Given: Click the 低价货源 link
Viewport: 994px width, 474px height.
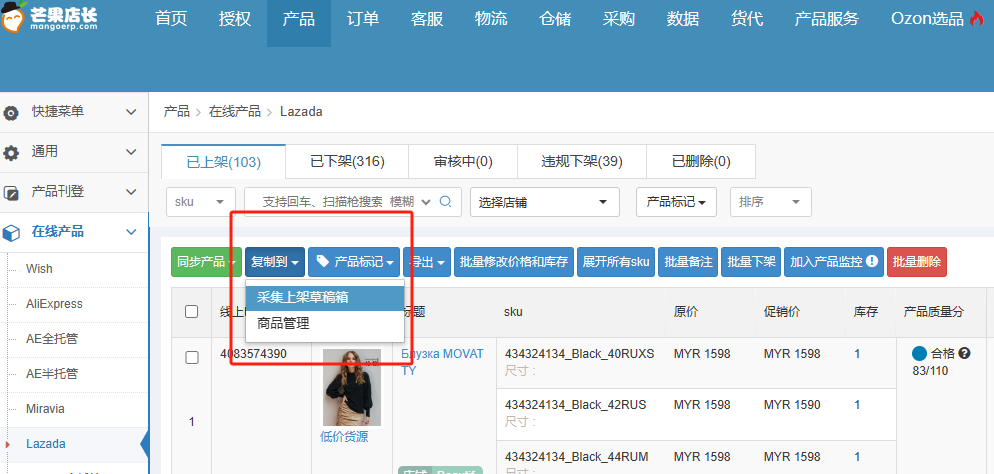Looking at the screenshot, I should (344, 437).
